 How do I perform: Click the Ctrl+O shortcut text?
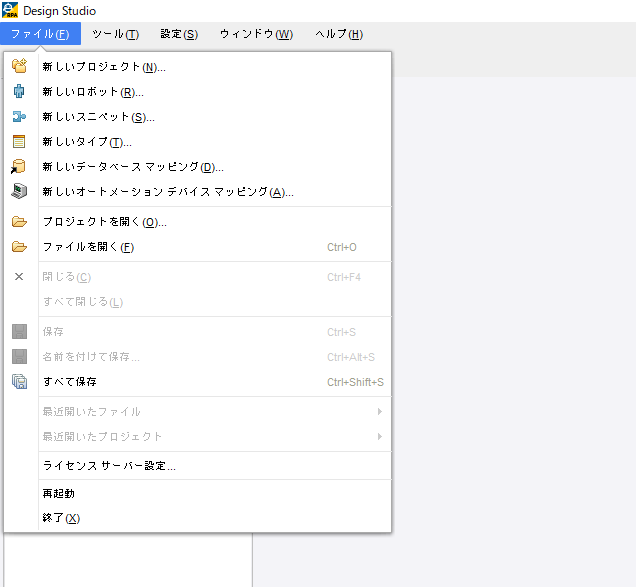click(342, 247)
